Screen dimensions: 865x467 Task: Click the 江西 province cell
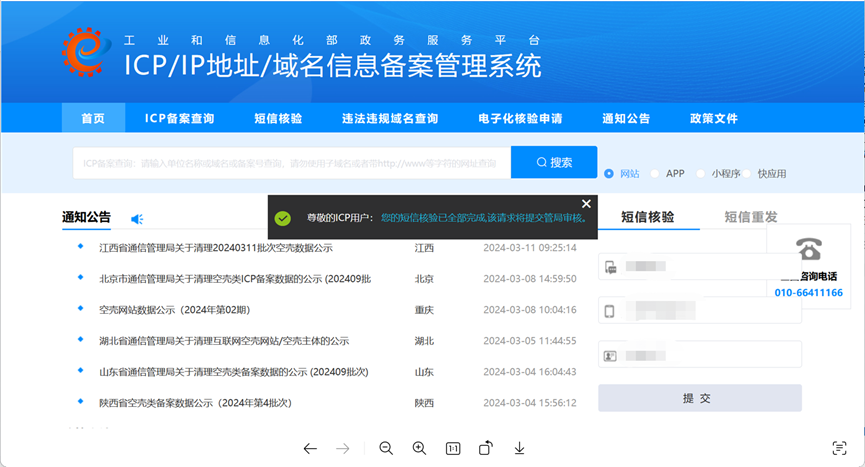point(424,248)
